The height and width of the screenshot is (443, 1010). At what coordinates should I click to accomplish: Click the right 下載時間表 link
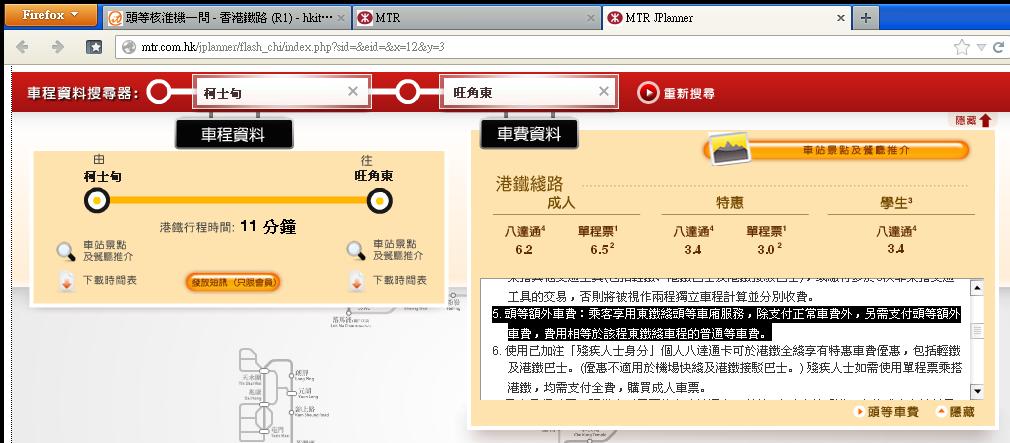coord(399,281)
